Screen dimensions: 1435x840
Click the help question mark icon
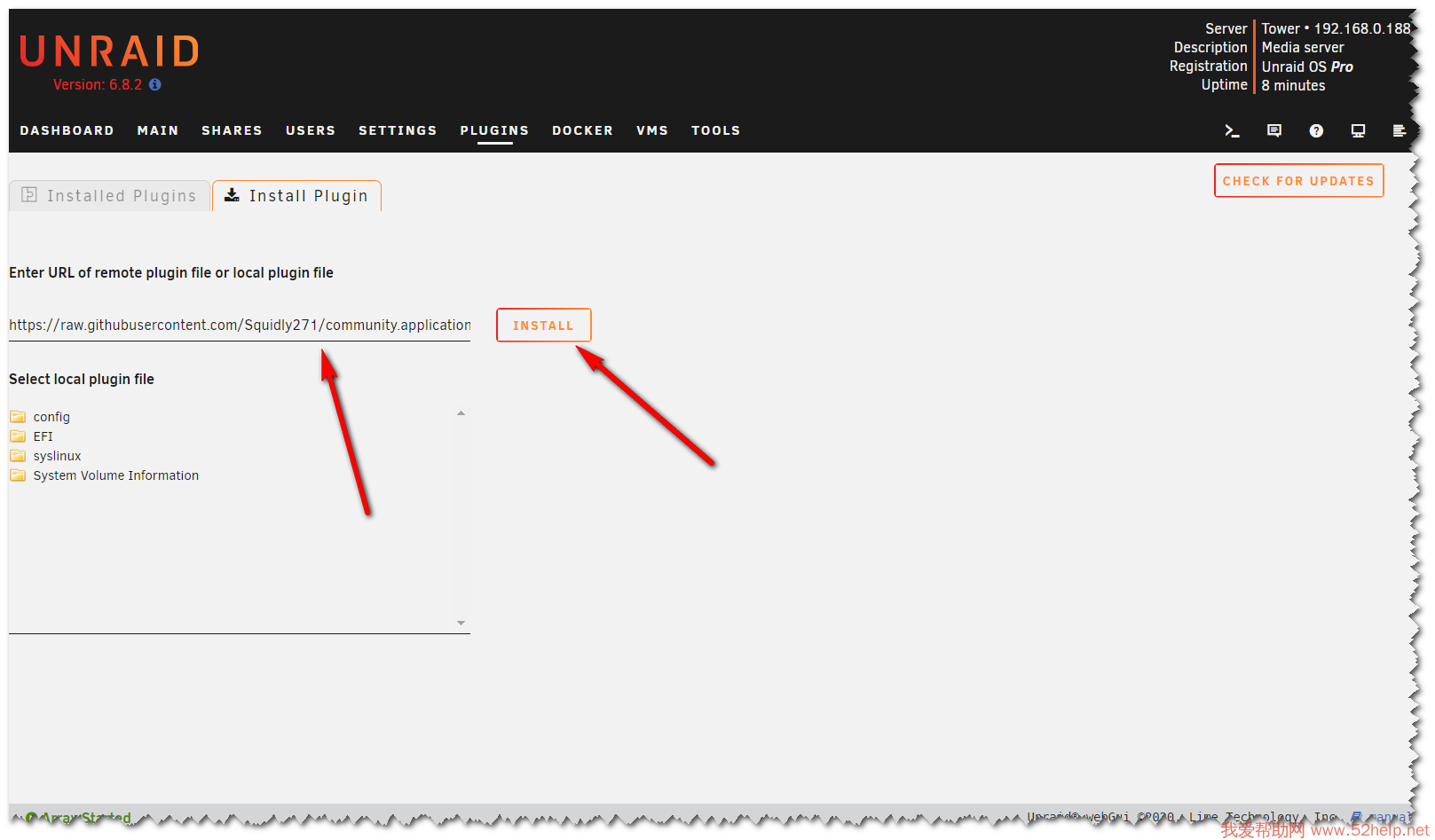(1316, 130)
